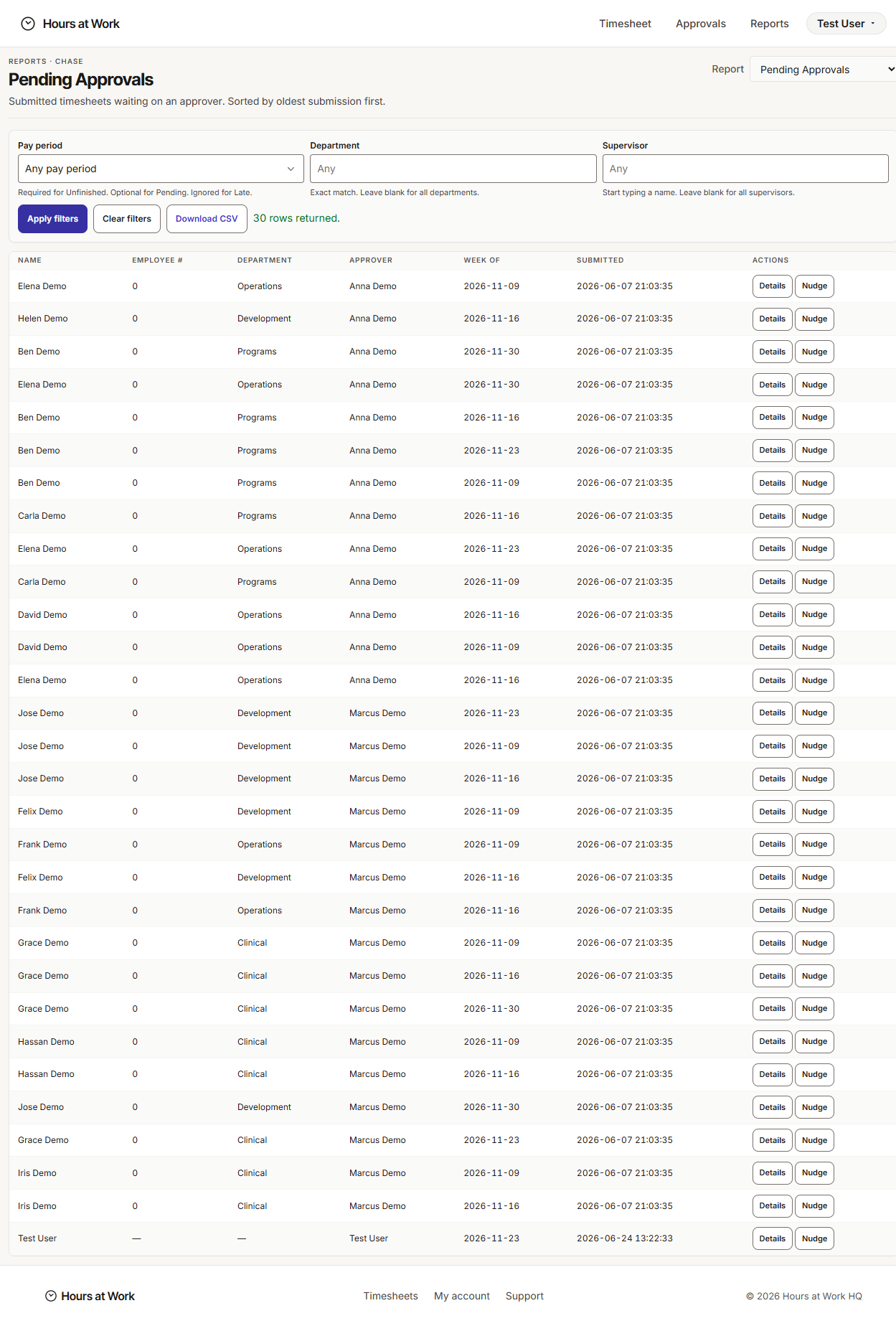Nudge for Iris Demo week 2026-11-16
896x1326 pixels.
814,1206
